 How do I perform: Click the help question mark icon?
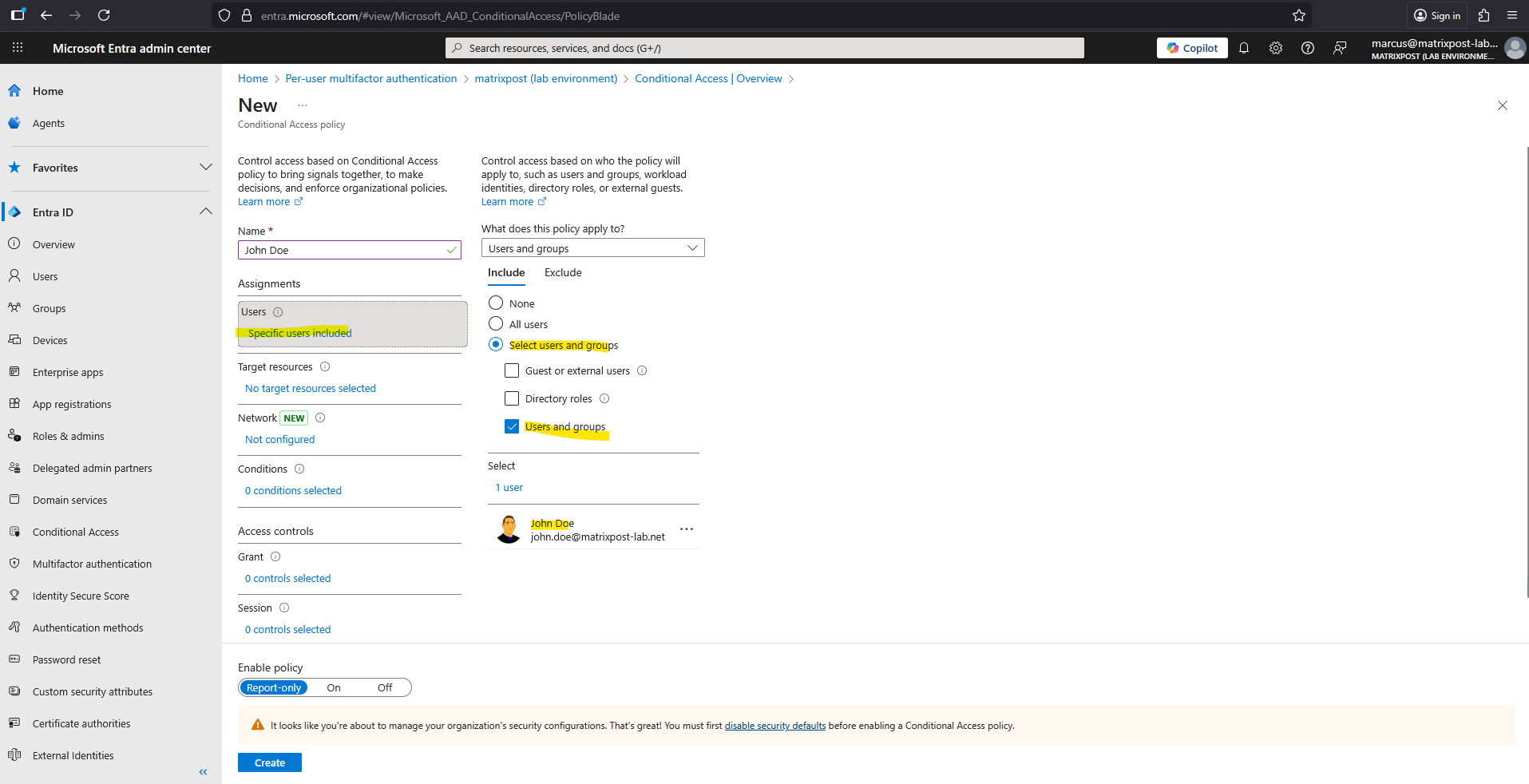point(1307,48)
